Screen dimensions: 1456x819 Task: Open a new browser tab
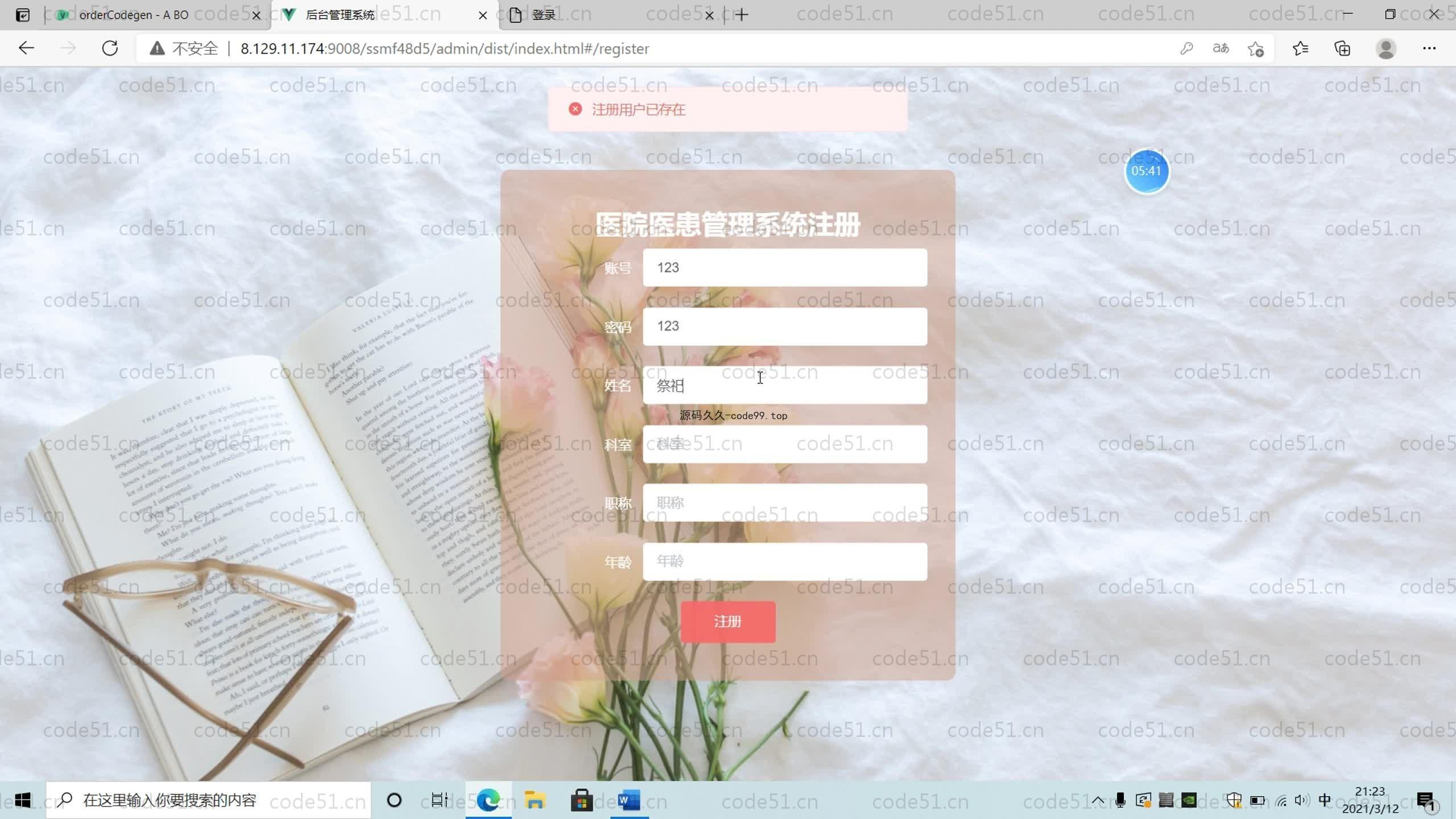pyautogui.click(x=741, y=15)
